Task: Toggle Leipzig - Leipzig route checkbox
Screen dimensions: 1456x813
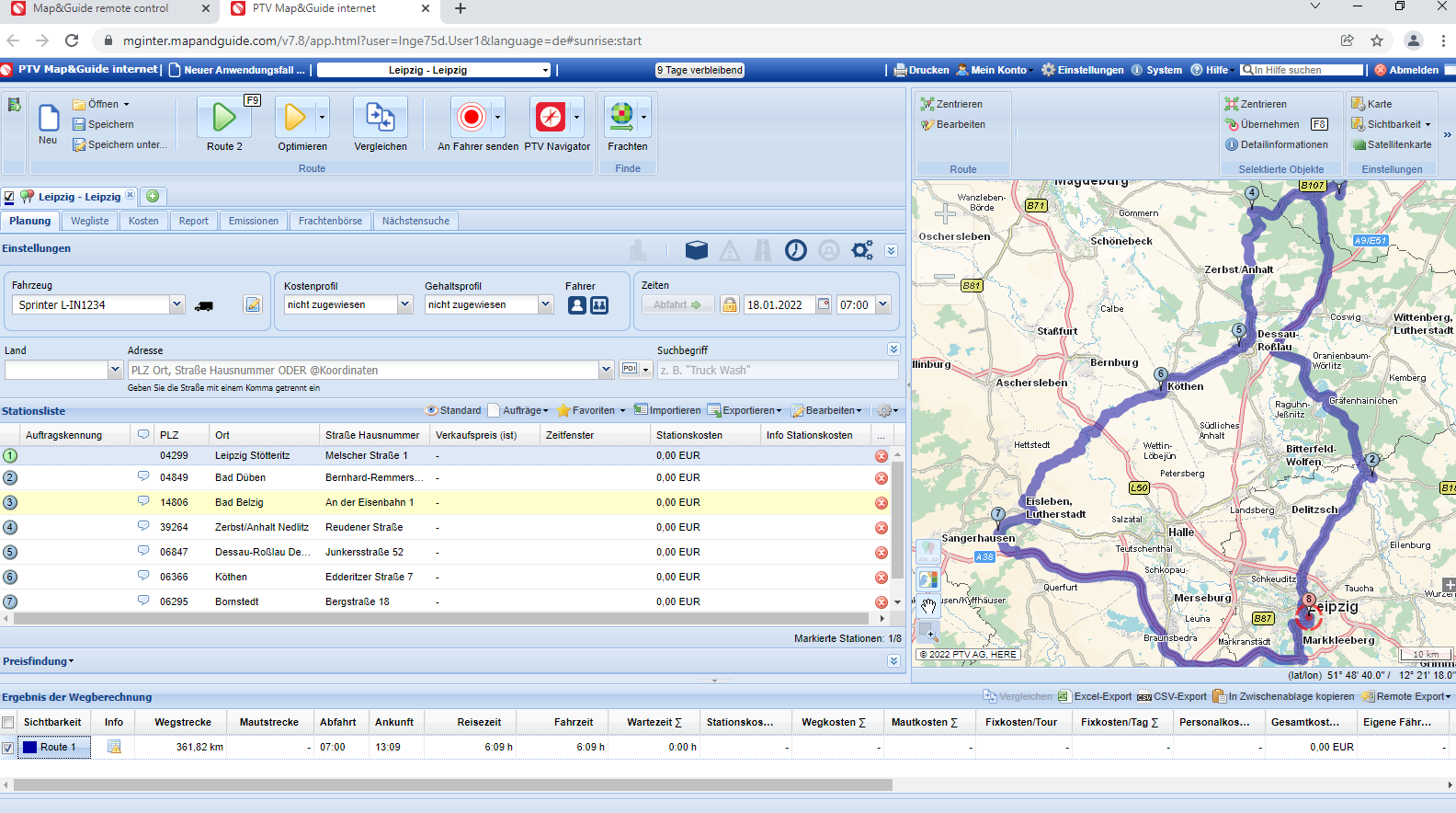Action: click(x=9, y=197)
